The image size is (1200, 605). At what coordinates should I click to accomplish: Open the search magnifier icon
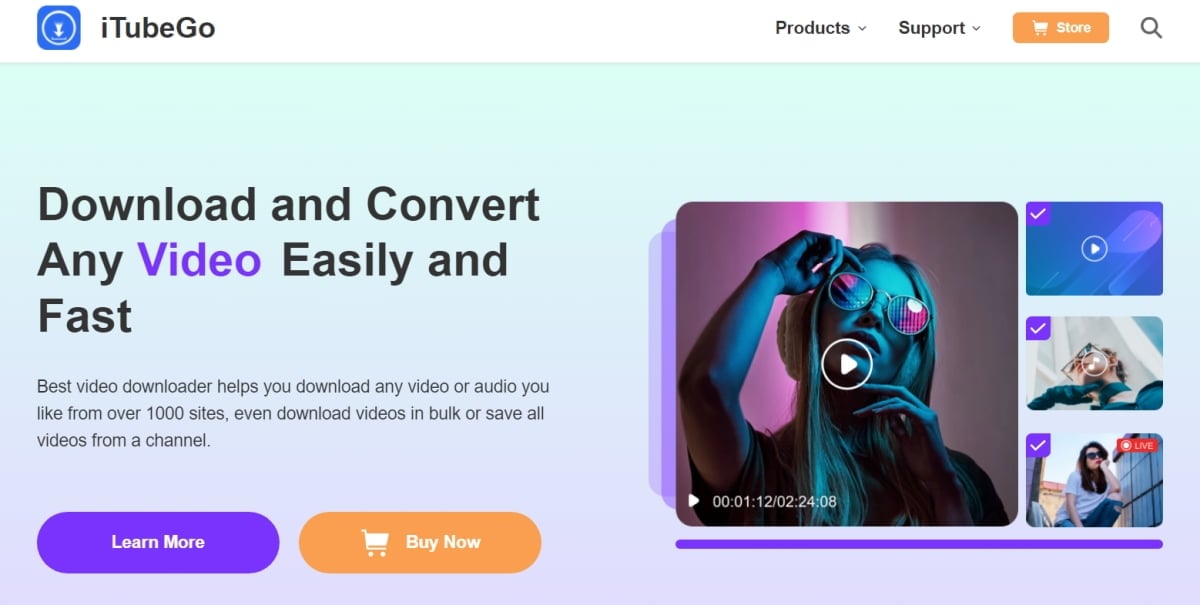pos(1151,28)
